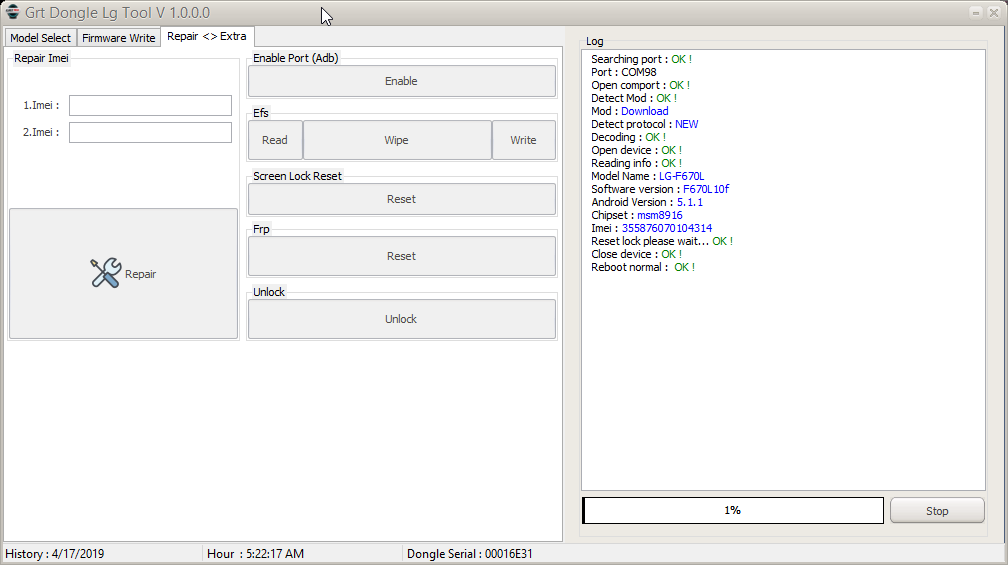Click Decoding : OK log line
1008x565 pixels.
tap(628, 138)
